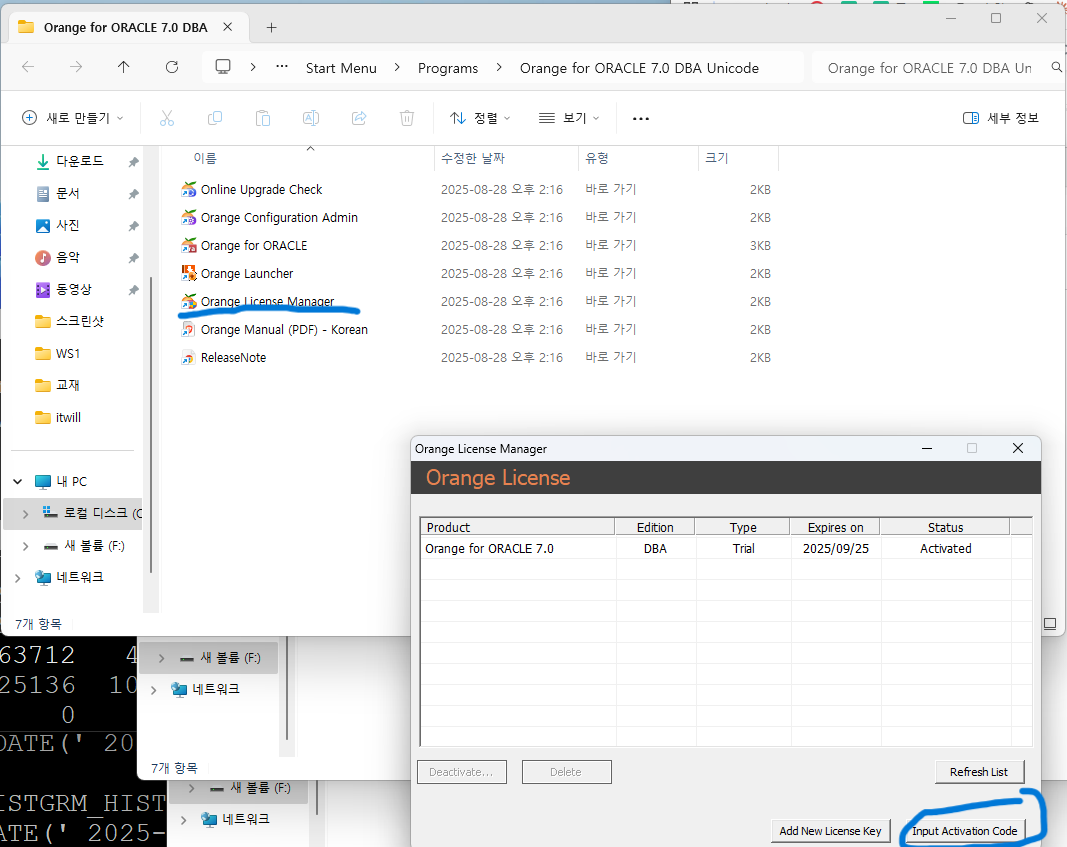Select the Orange Launcher shortcut

(237, 273)
